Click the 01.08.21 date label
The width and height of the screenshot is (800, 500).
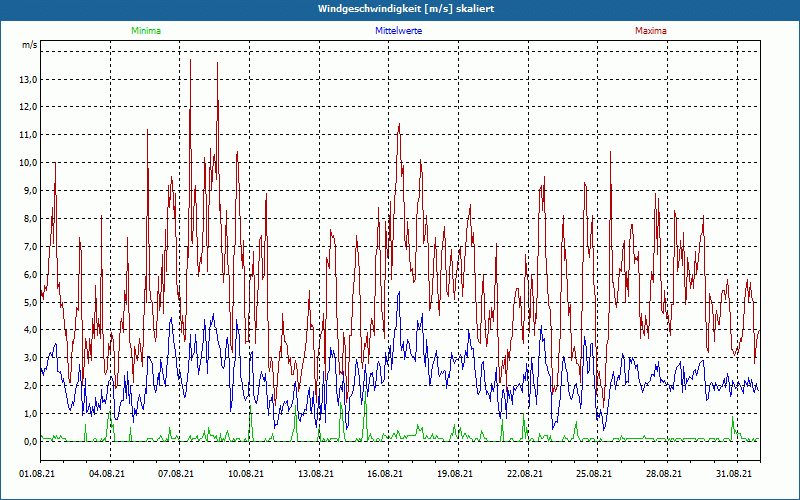point(37,474)
